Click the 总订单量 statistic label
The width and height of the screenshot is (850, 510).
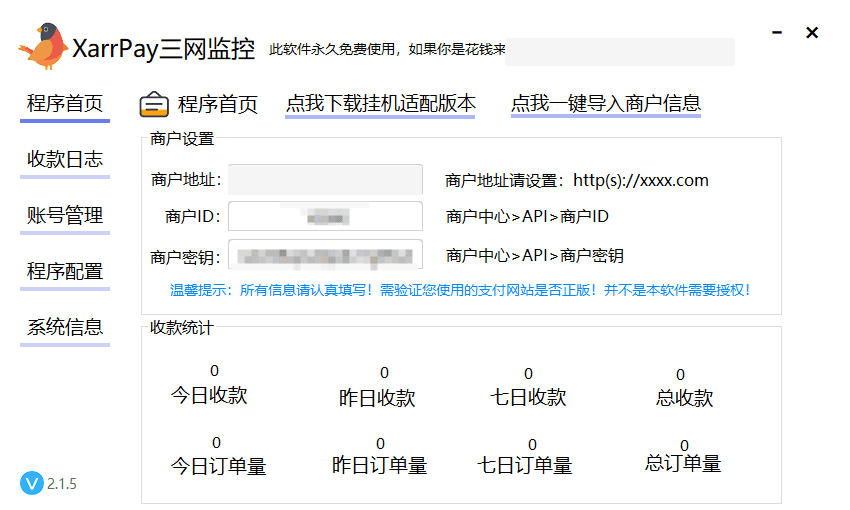[x=683, y=463]
